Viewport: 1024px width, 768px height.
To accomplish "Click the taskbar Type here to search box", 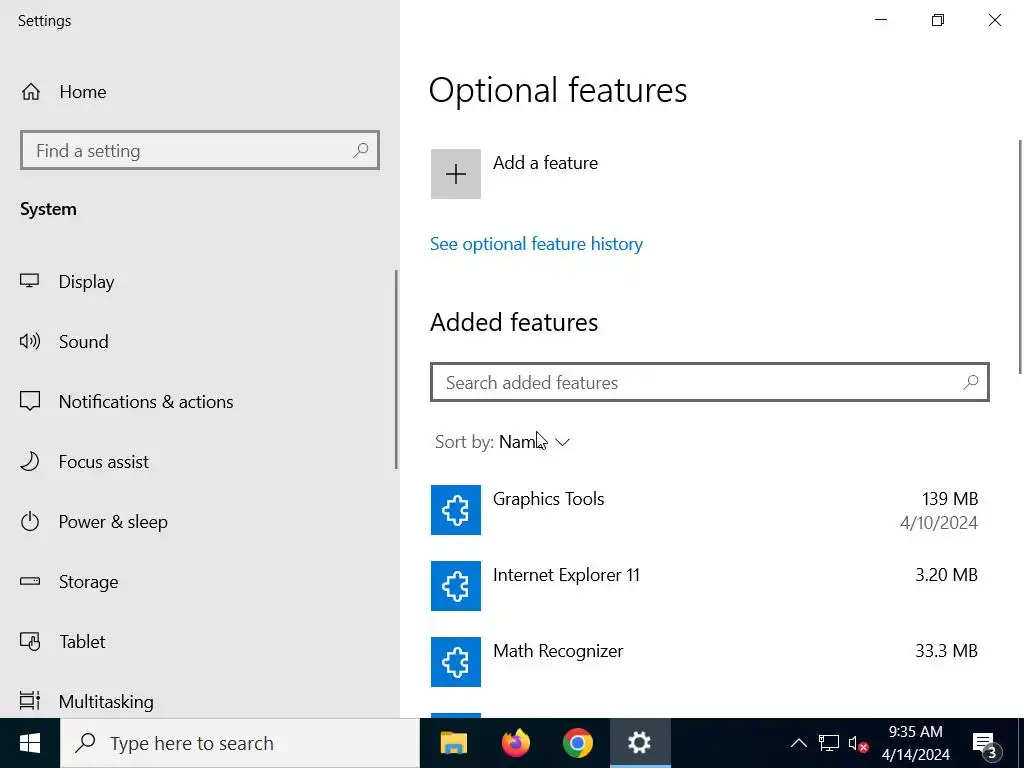I will click(240, 743).
